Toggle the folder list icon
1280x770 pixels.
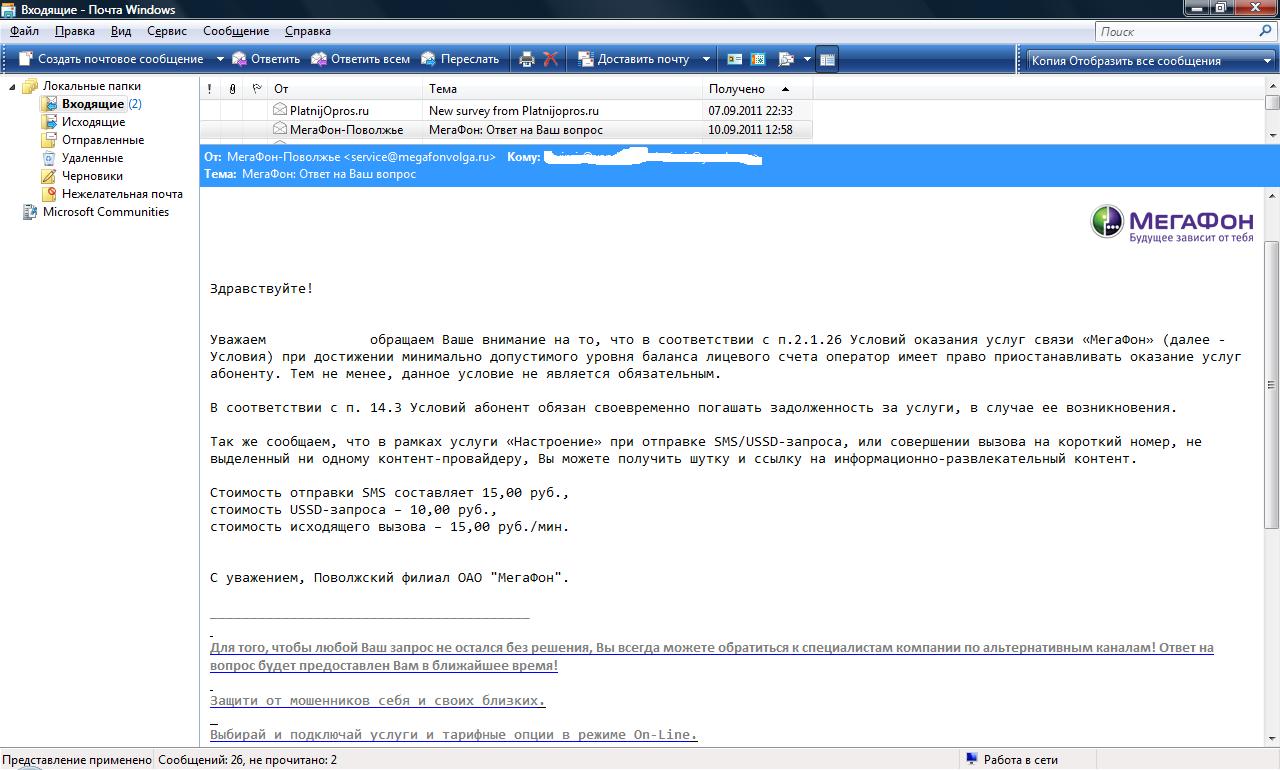click(827, 59)
